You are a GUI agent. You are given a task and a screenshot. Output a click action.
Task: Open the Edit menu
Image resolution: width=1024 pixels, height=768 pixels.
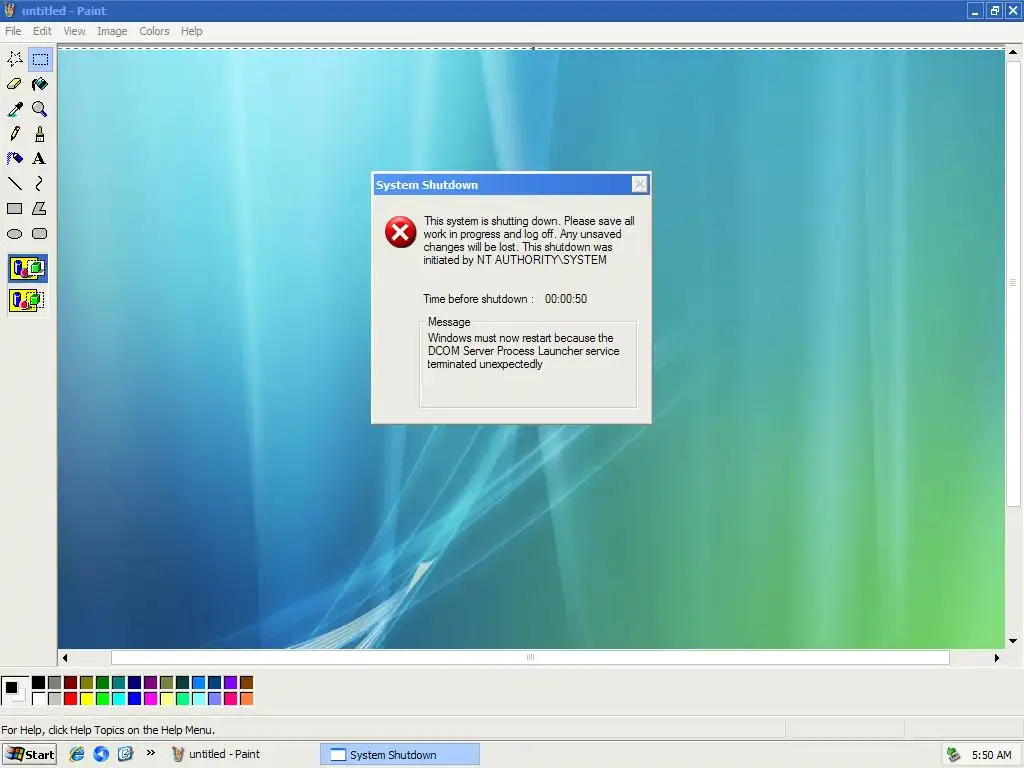point(42,31)
